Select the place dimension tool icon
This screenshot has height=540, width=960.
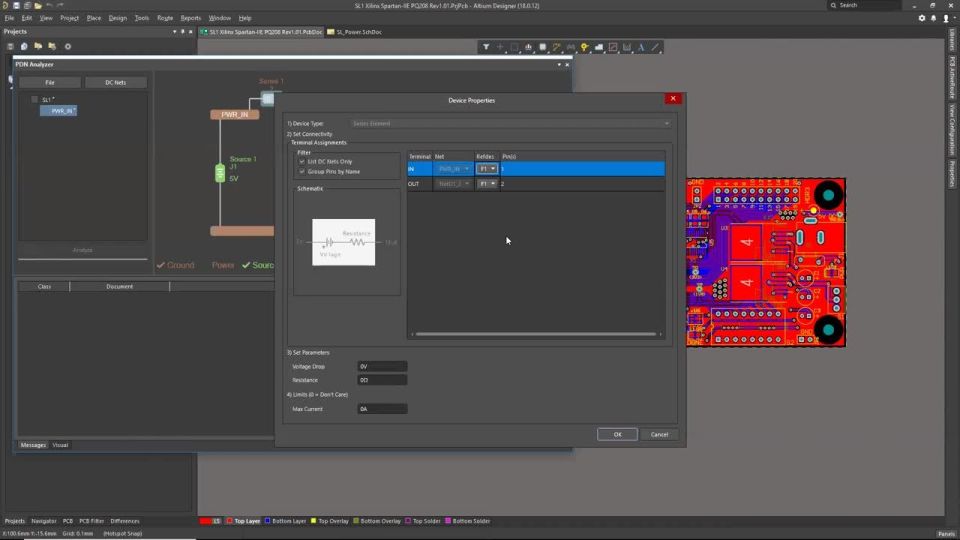627,47
